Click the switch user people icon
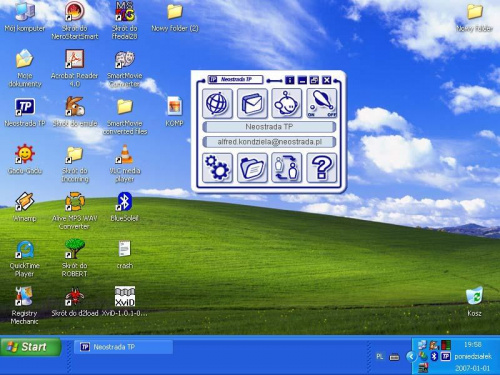The image size is (500, 375). coord(287,168)
